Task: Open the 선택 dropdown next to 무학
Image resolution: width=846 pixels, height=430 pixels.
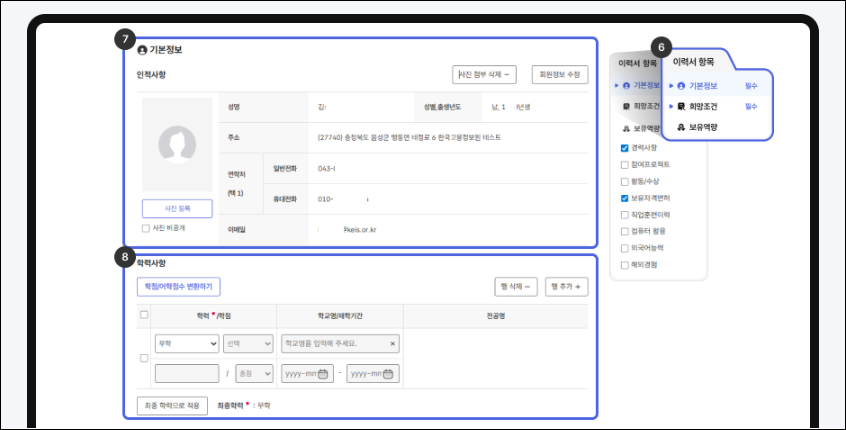Action: point(248,344)
